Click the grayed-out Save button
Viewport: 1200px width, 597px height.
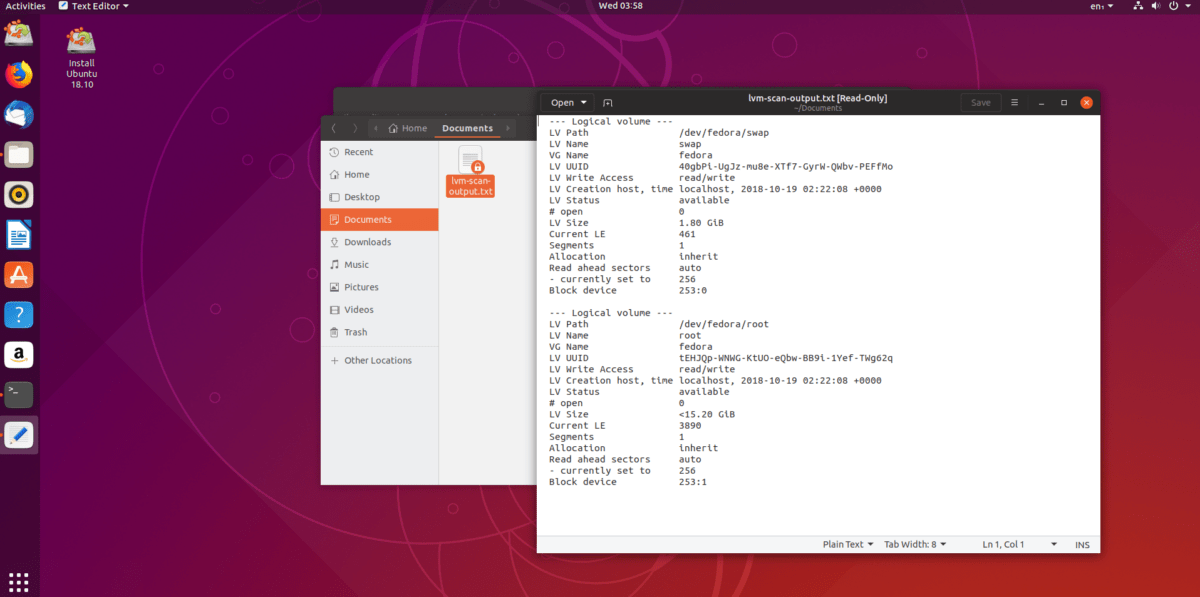(x=980, y=102)
